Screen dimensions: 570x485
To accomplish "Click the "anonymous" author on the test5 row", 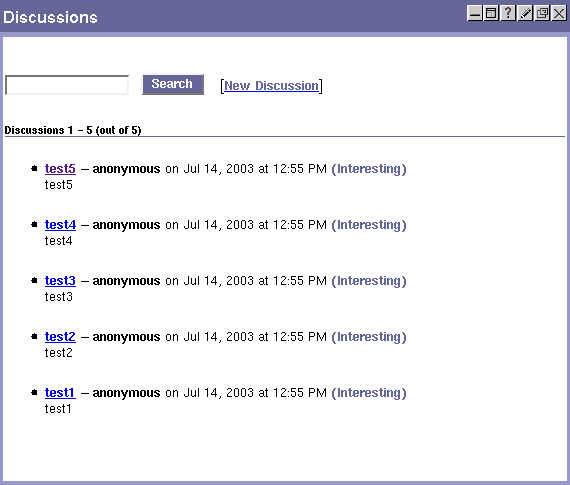I will point(126,169).
